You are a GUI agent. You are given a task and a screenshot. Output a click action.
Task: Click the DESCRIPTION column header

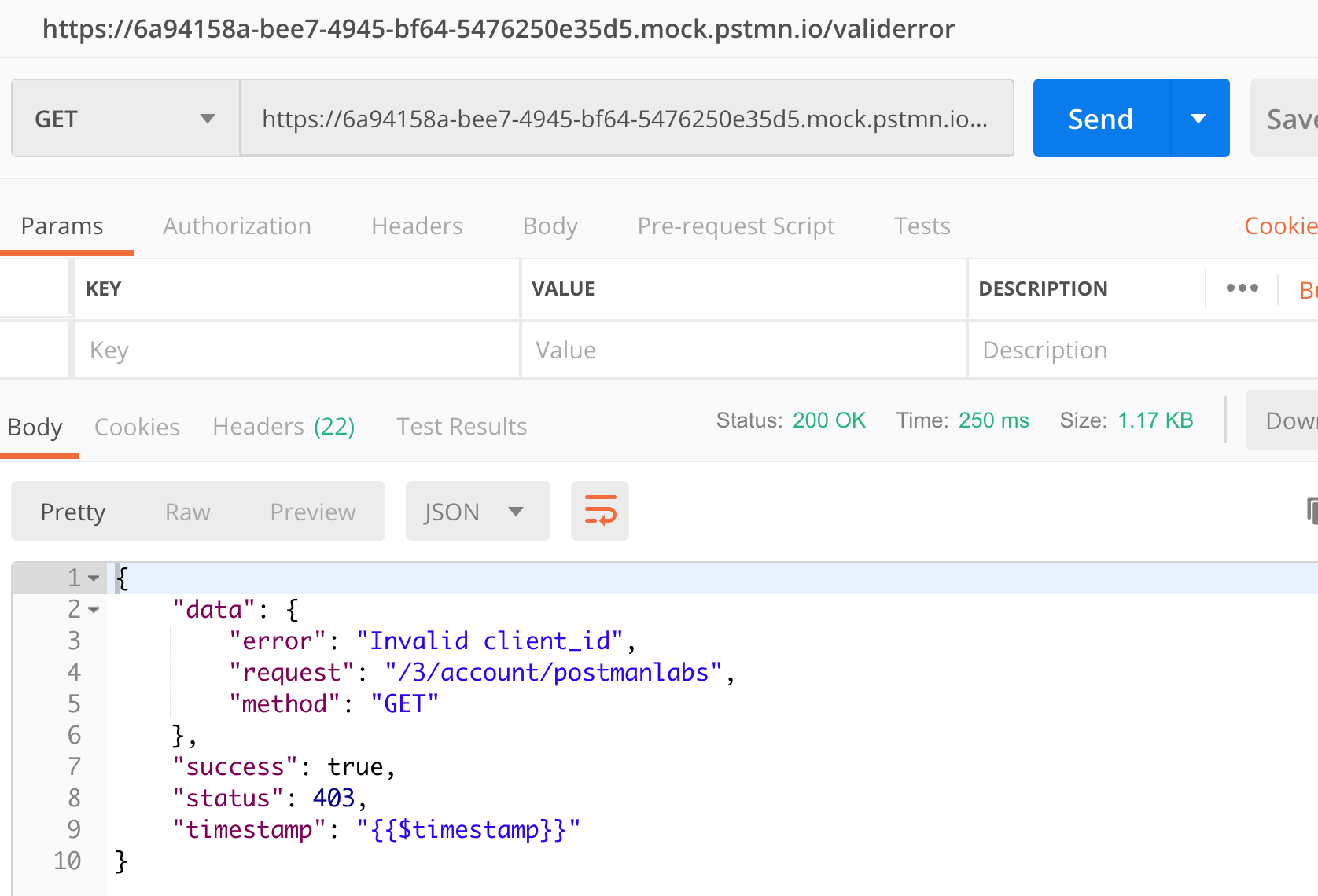coord(1043,288)
